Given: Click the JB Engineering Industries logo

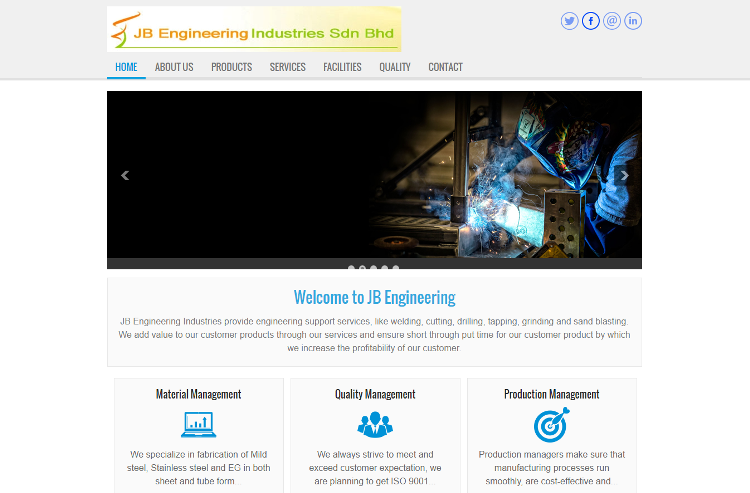Looking at the screenshot, I should tap(254, 29).
